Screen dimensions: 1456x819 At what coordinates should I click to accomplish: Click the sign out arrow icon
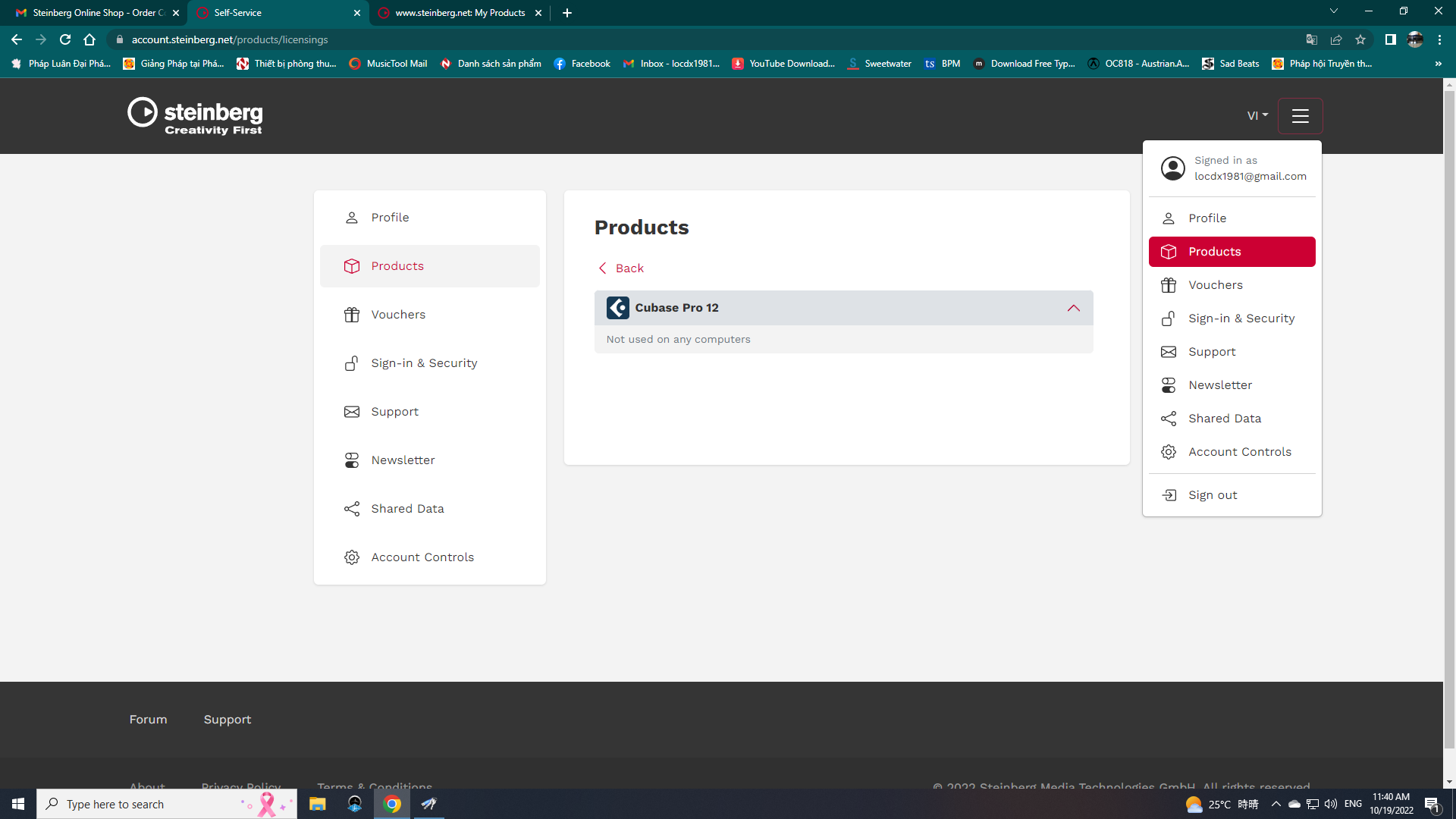1169,495
